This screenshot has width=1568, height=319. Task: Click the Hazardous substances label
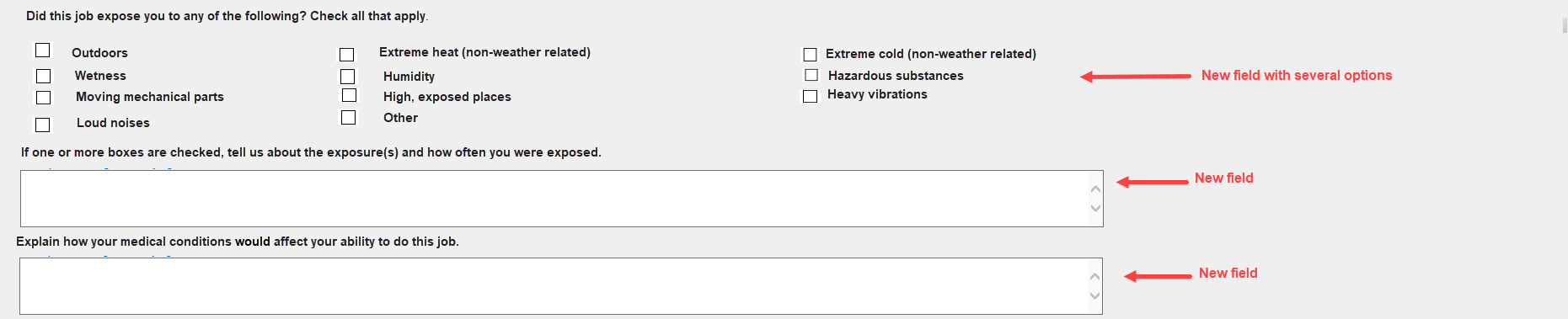896,76
